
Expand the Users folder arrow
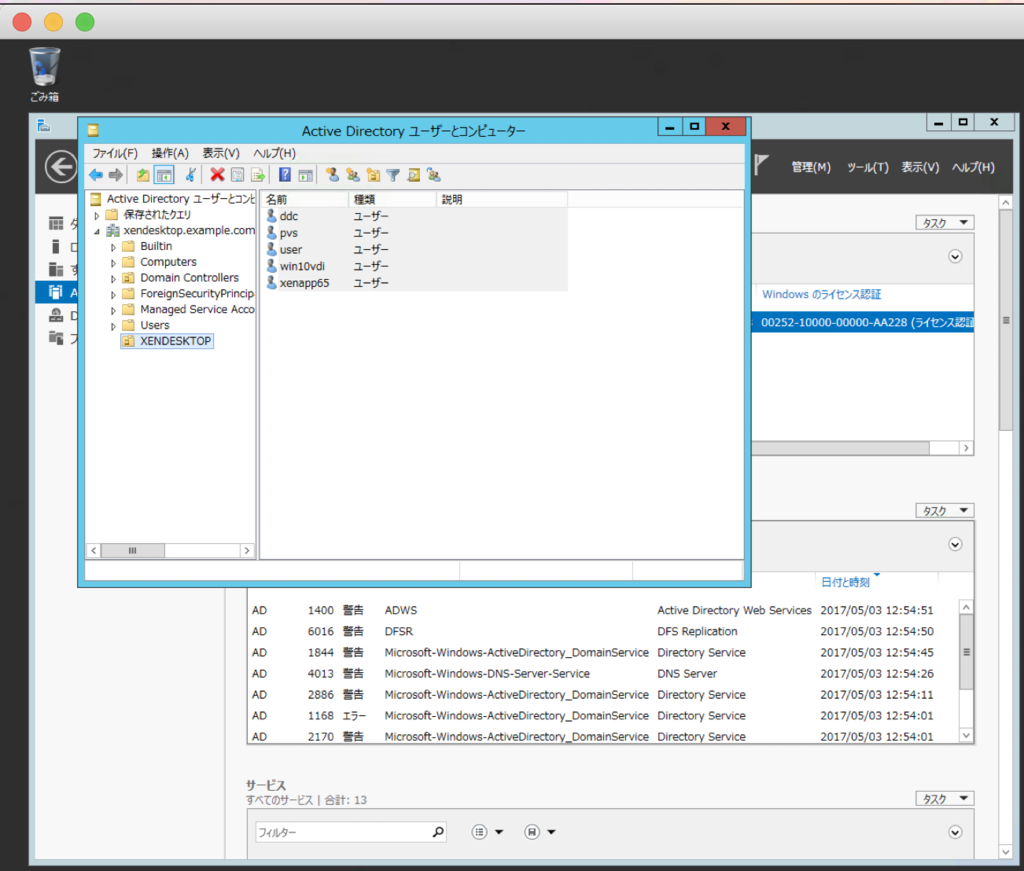[x=113, y=326]
